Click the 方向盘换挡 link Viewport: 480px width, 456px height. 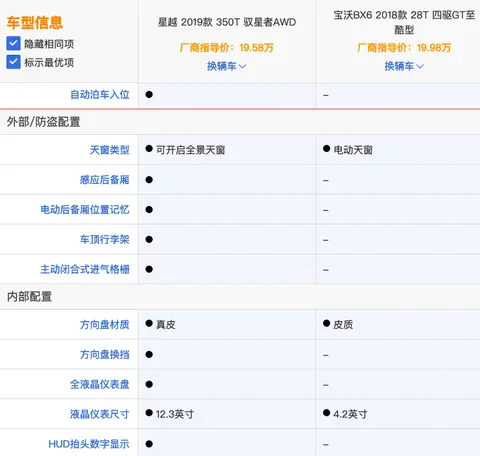(104, 355)
